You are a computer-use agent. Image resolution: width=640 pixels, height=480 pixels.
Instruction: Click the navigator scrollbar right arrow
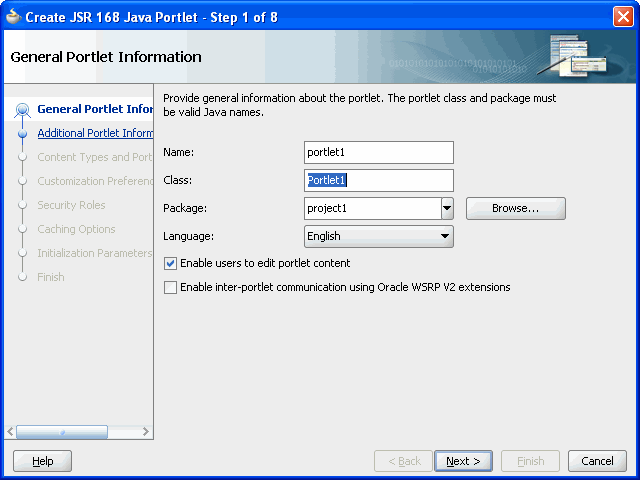tap(146, 431)
